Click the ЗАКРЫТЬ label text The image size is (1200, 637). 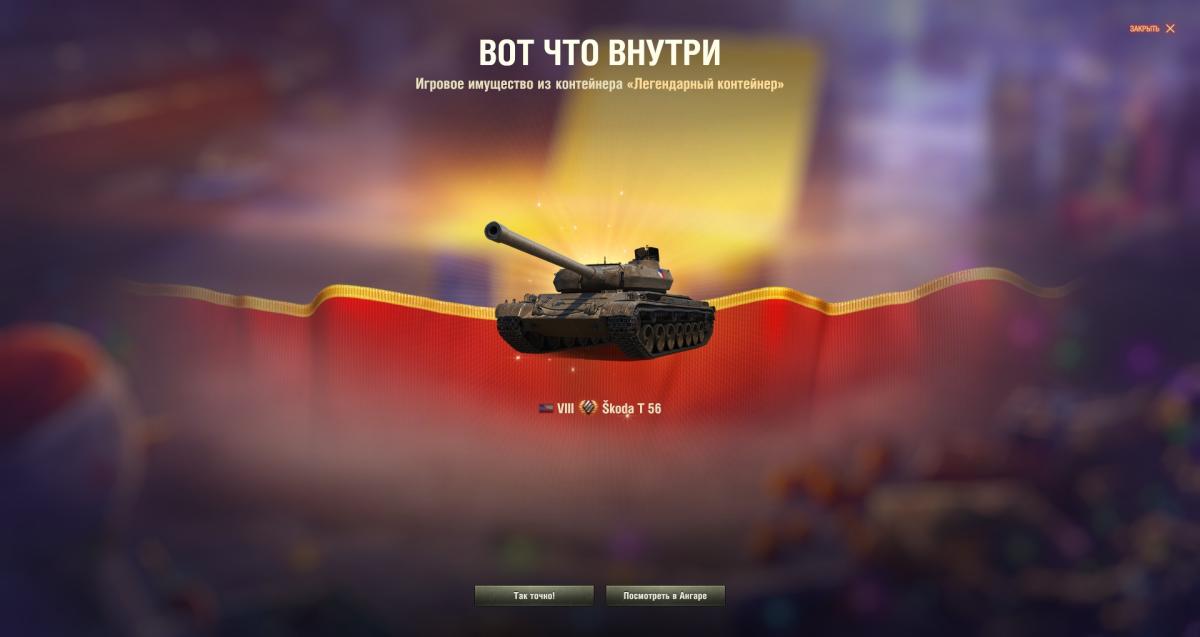tap(1145, 29)
